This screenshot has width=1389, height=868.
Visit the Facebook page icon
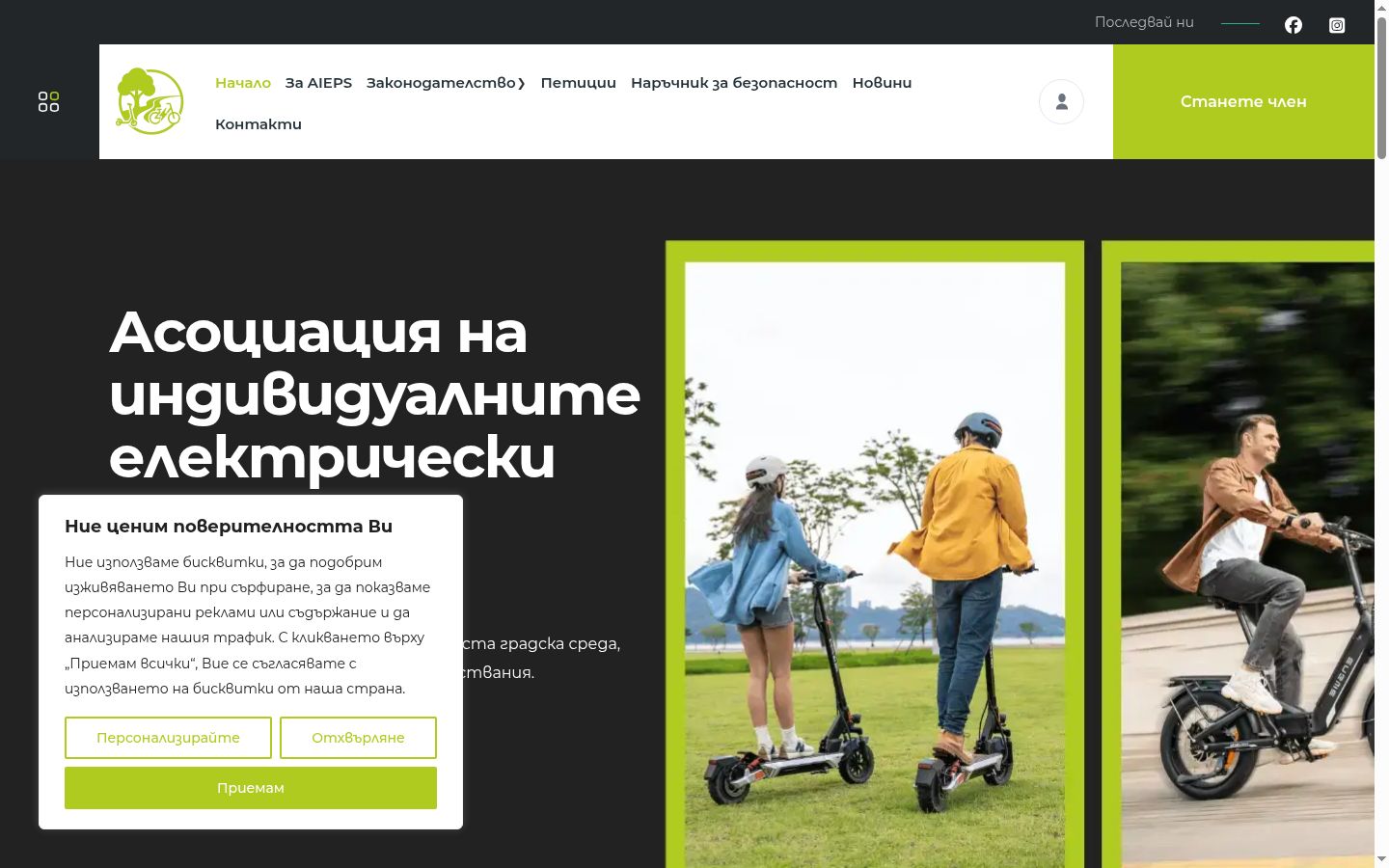pos(1294,25)
